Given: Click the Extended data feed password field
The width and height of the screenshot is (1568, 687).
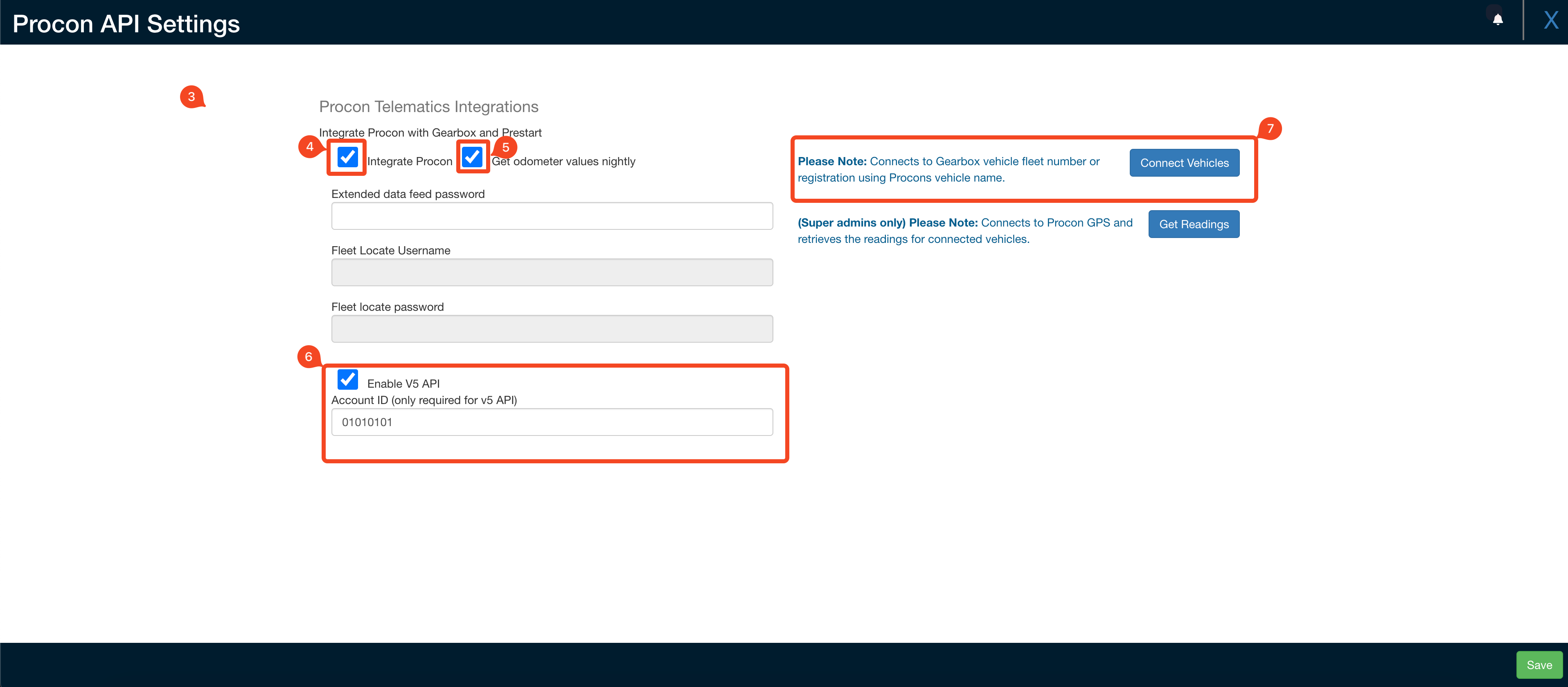Looking at the screenshot, I should pyautogui.click(x=552, y=216).
